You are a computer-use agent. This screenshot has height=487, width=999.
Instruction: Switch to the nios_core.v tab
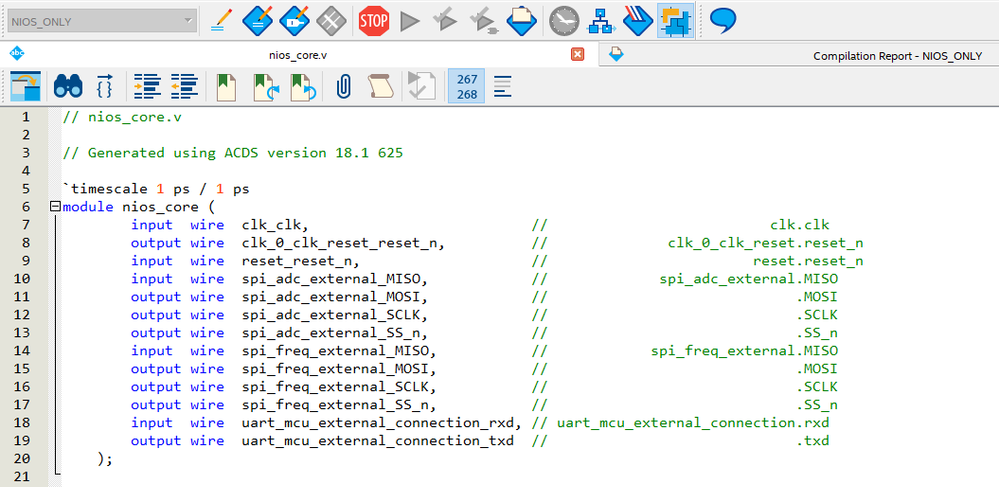298,55
